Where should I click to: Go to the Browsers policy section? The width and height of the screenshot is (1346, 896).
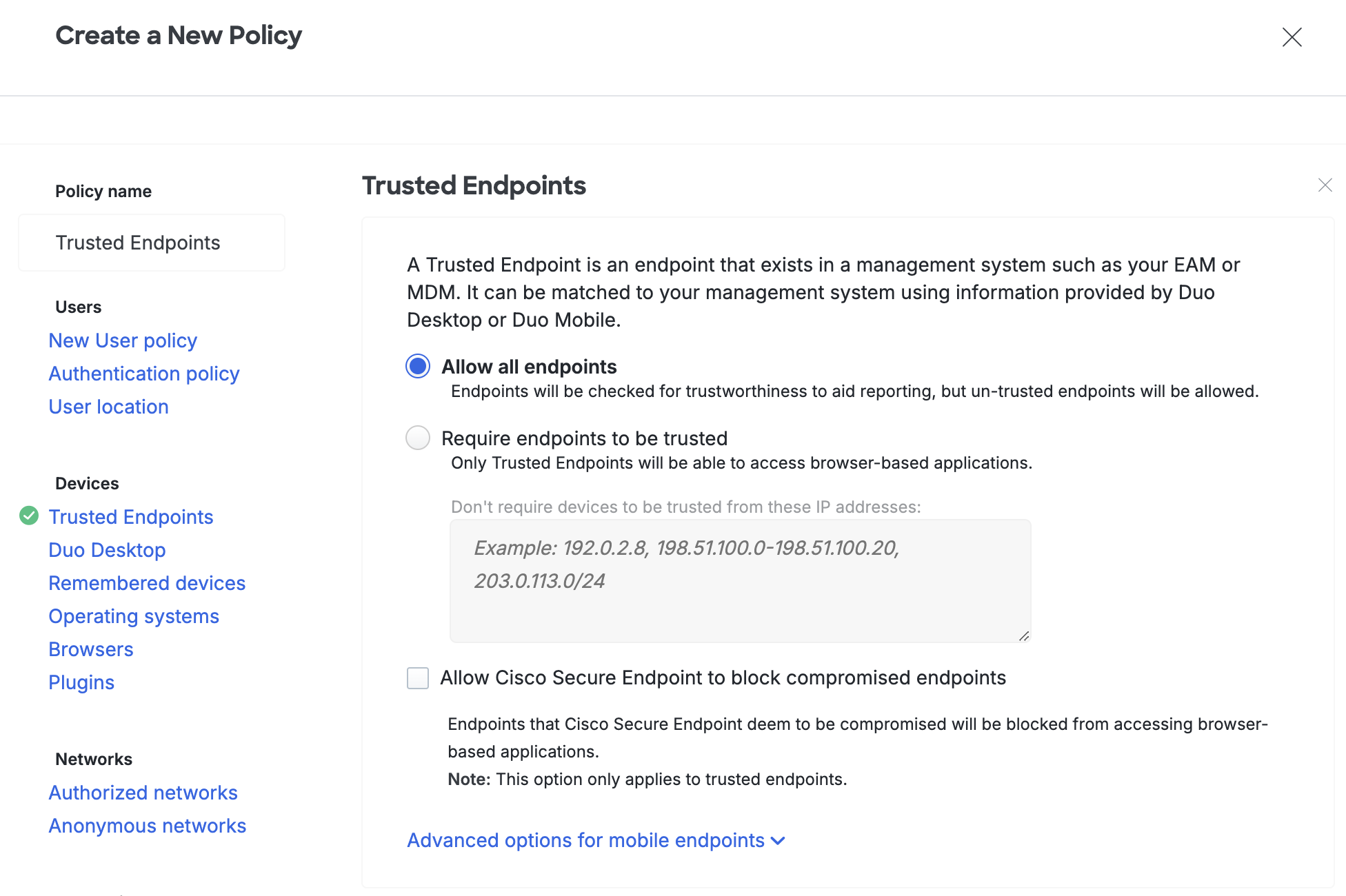tap(91, 649)
